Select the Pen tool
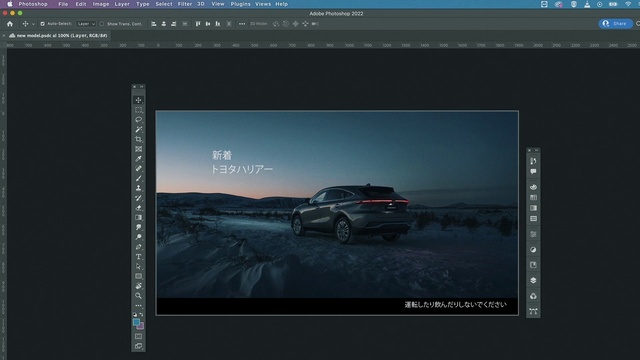 coord(138,247)
